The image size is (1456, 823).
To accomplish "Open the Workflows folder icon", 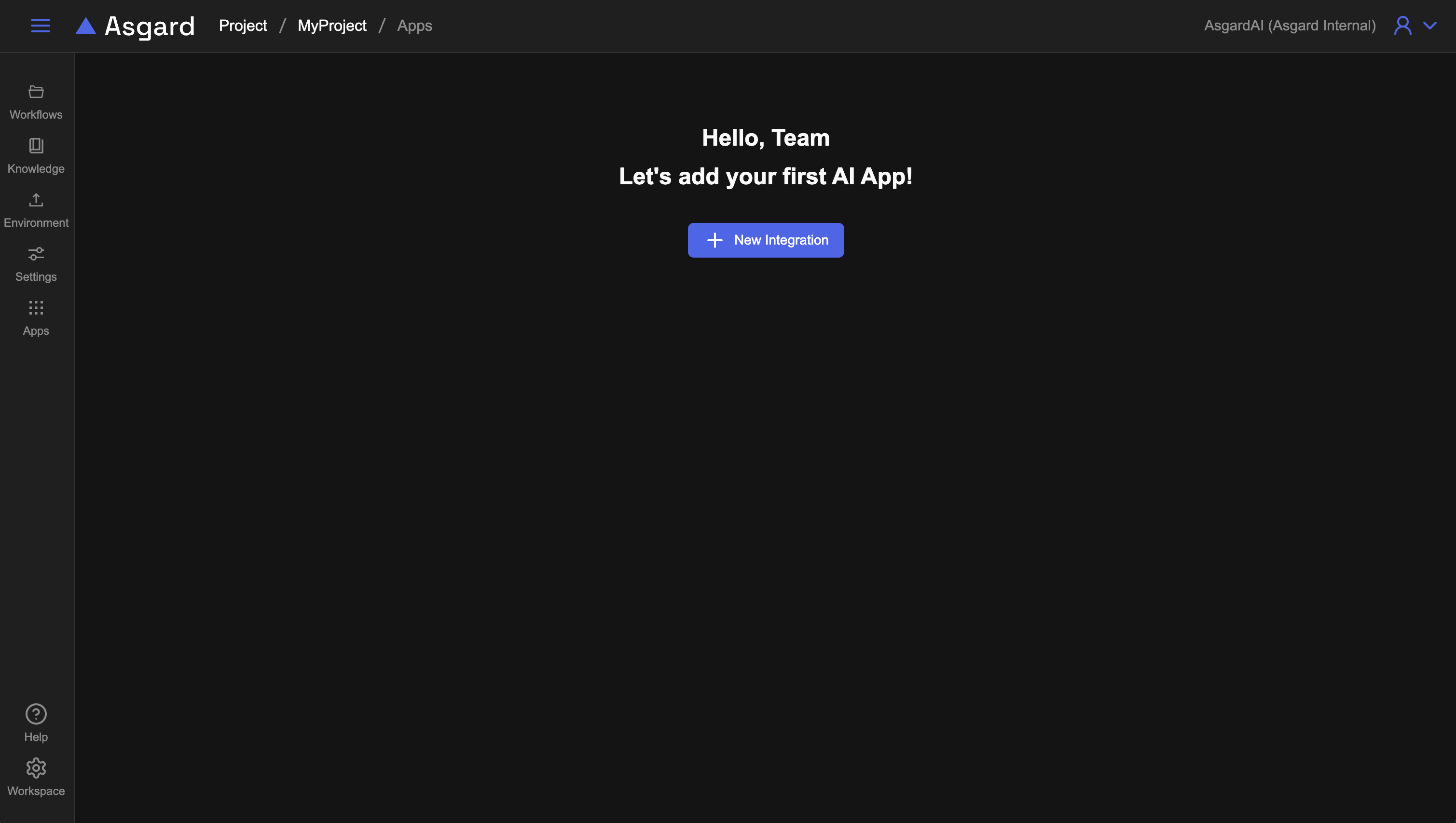I will pos(36,92).
